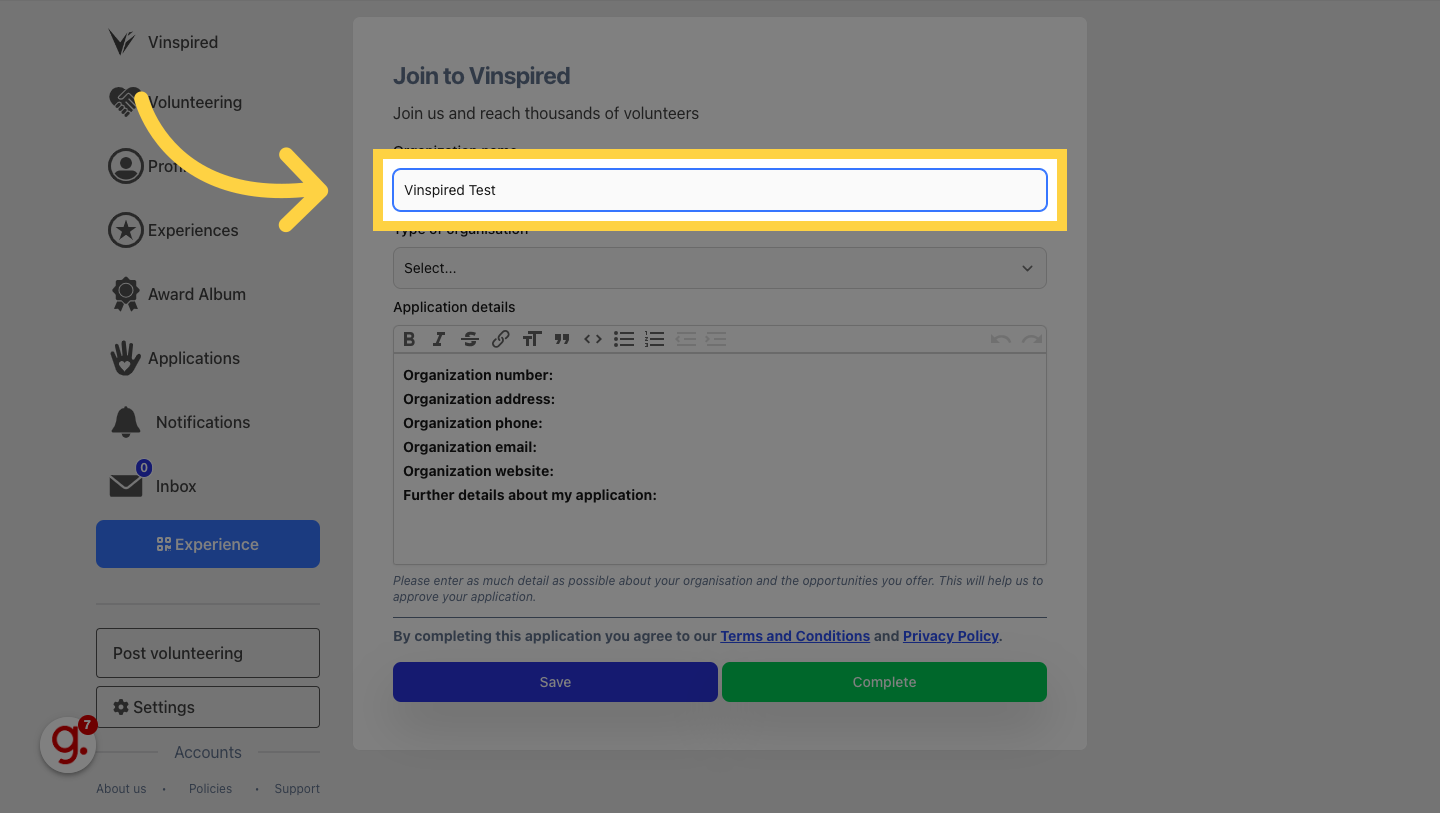The image size is (1440, 813).
Task: Create a bulleted list
Action: click(624, 339)
